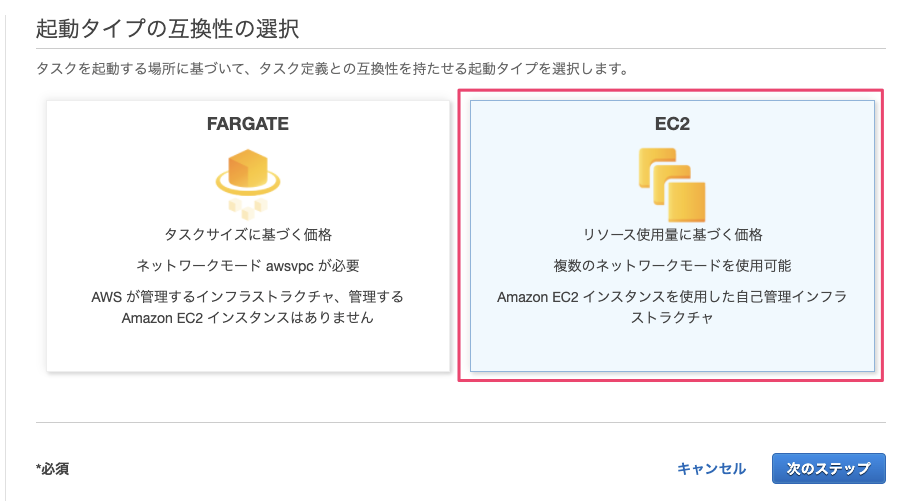This screenshot has height=501, width=910.
Task: Click the 複数のネットワークモードを使用可能 line
Action: click(672, 266)
